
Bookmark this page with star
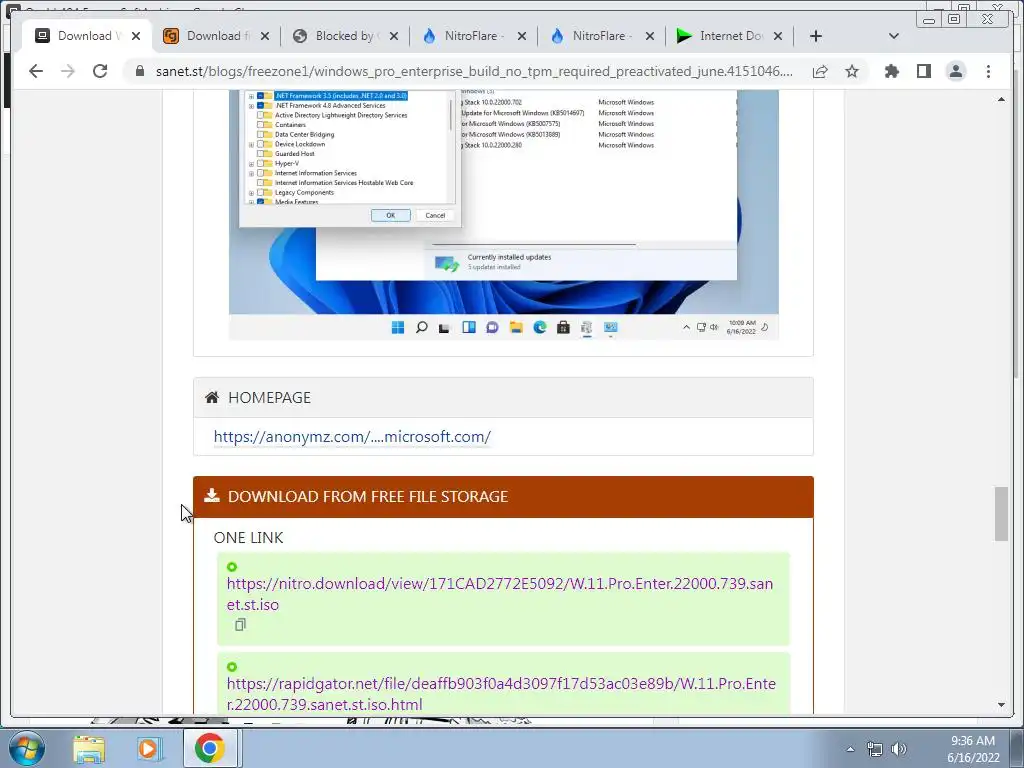[852, 71]
